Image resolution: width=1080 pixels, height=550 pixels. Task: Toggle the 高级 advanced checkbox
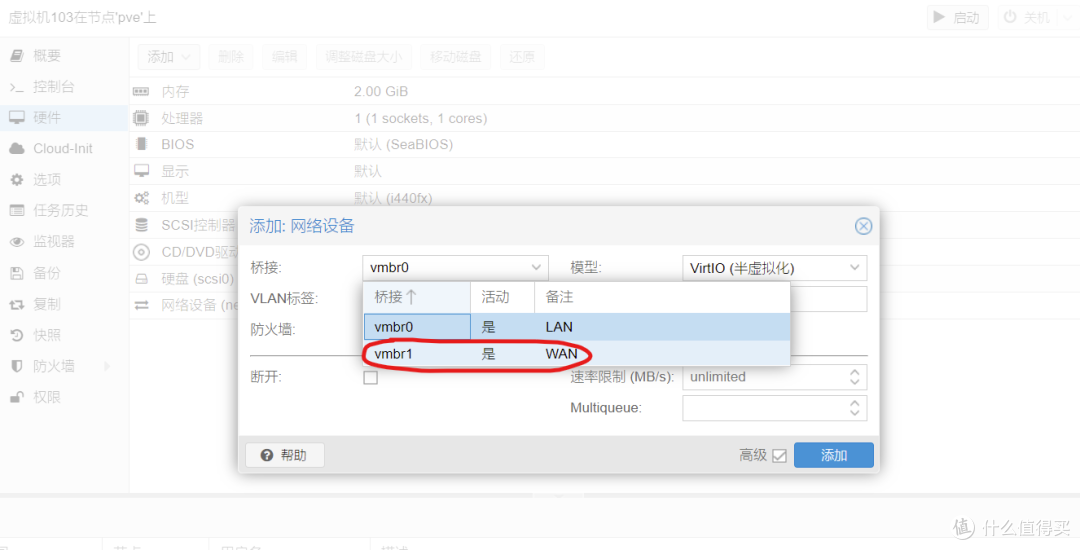pyautogui.click(x=779, y=456)
